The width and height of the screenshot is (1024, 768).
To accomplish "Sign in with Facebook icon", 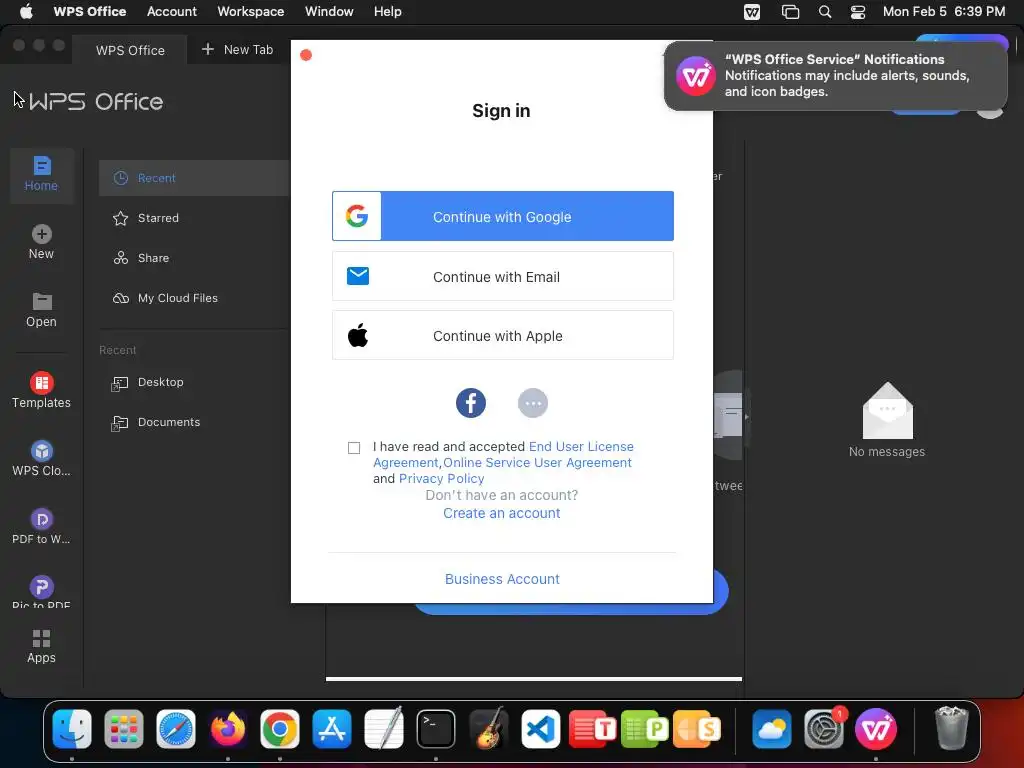I will coord(471,403).
